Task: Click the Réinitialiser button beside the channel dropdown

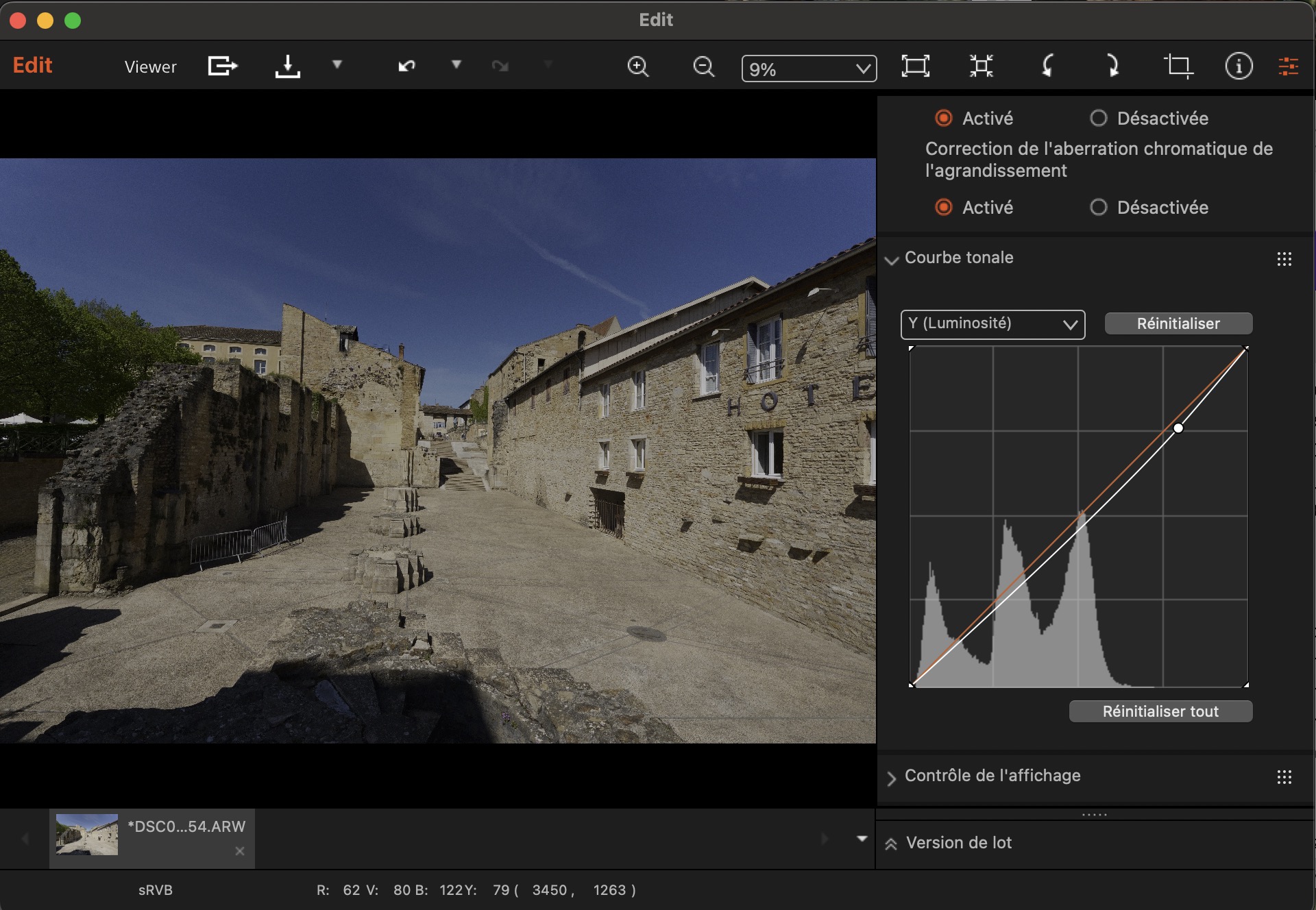Action: pos(1178,323)
